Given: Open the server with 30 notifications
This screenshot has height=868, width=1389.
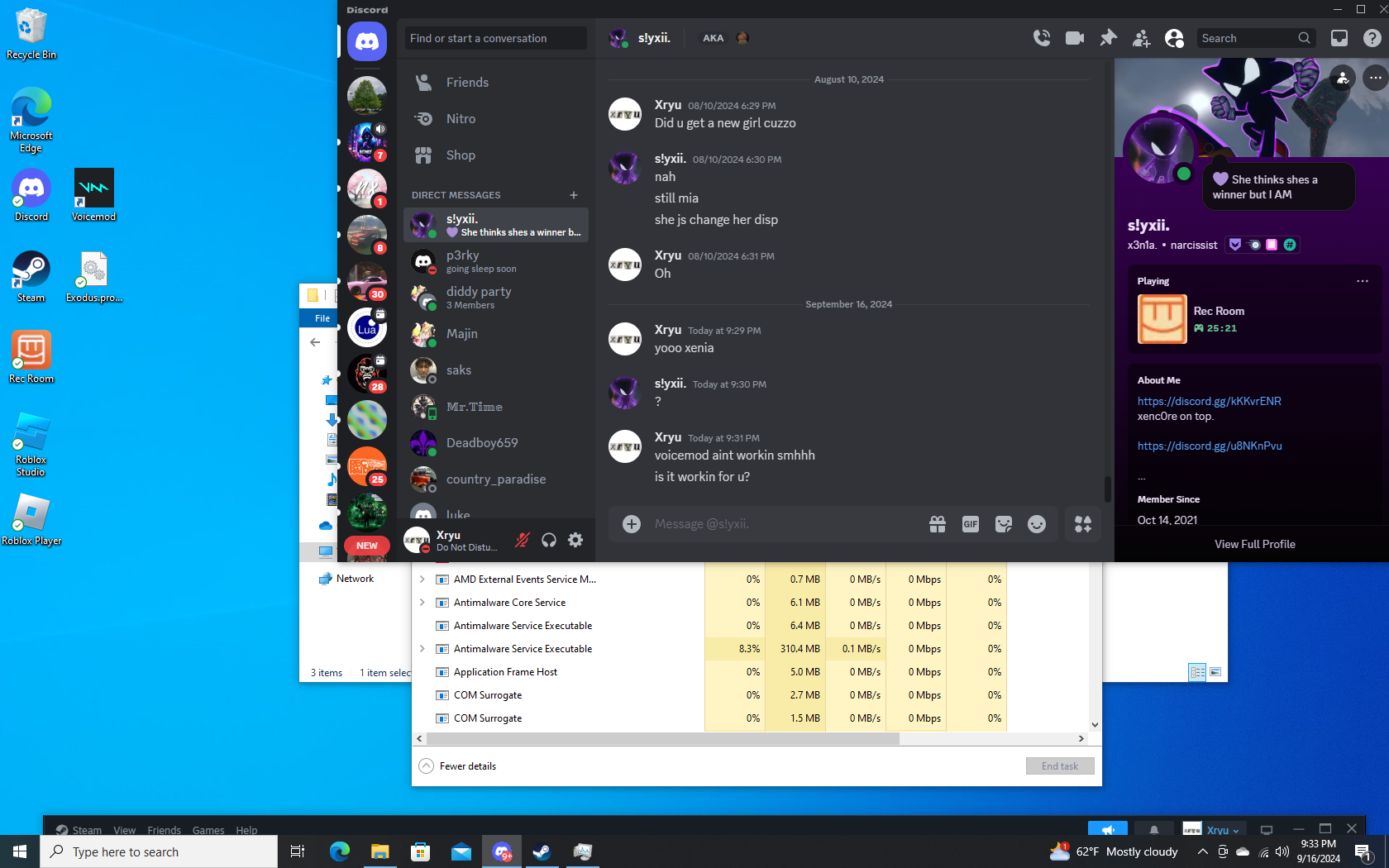Looking at the screenshot, I should pyautogui.click(x=367, y=282).
